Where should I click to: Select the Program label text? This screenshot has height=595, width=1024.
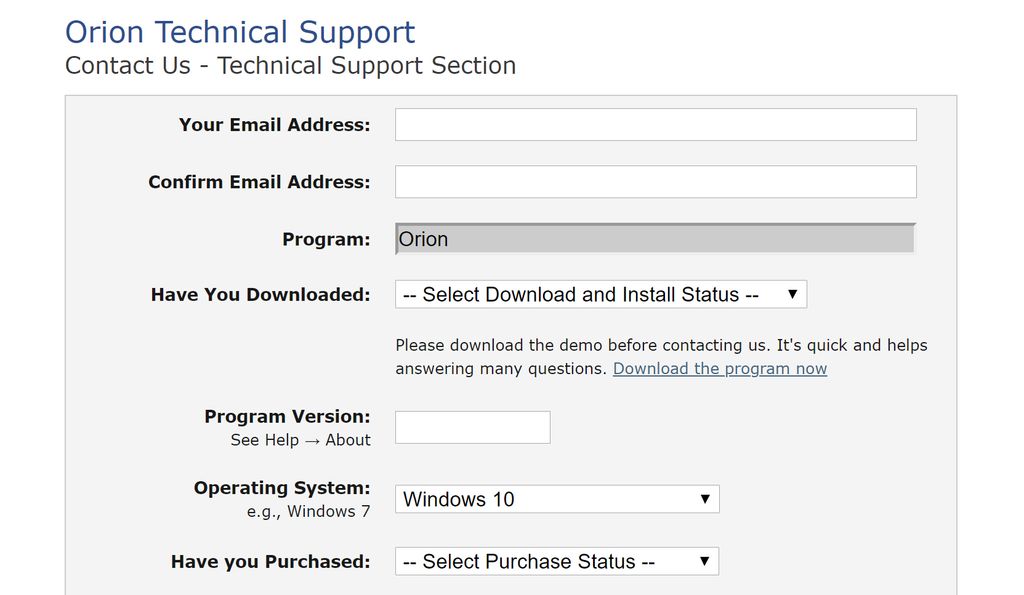(326, 240)
